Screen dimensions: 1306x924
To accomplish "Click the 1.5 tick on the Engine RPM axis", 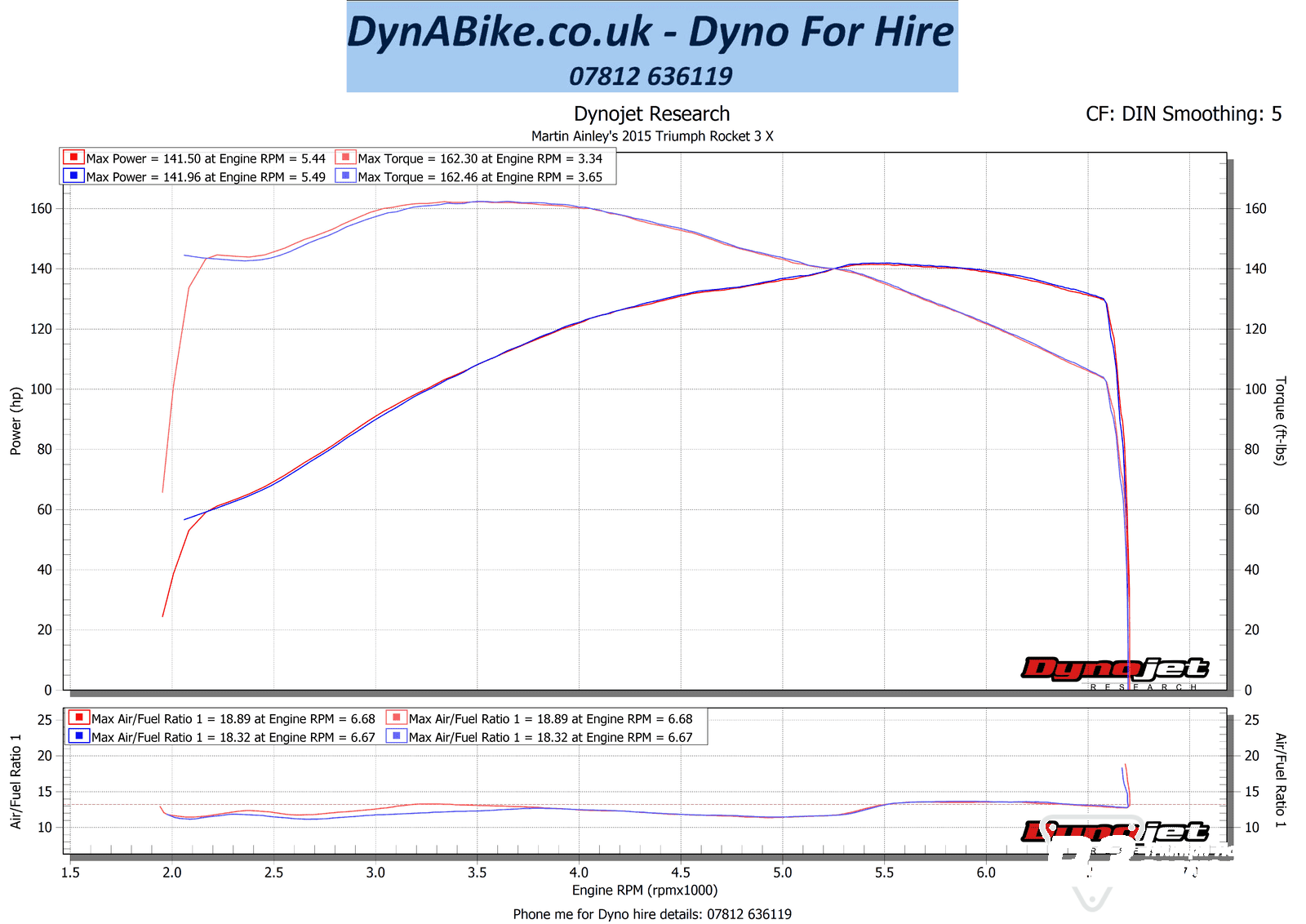I will pos(70,873).
